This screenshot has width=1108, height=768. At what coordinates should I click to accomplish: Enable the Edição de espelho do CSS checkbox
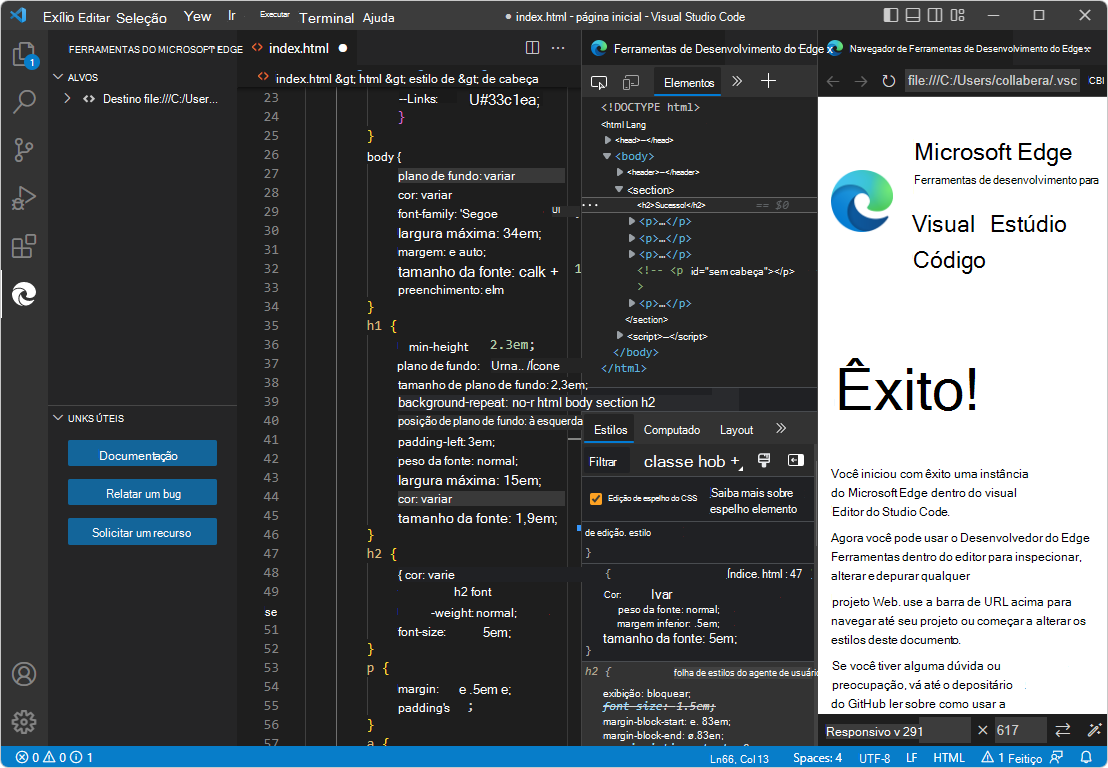pos(597,496)
